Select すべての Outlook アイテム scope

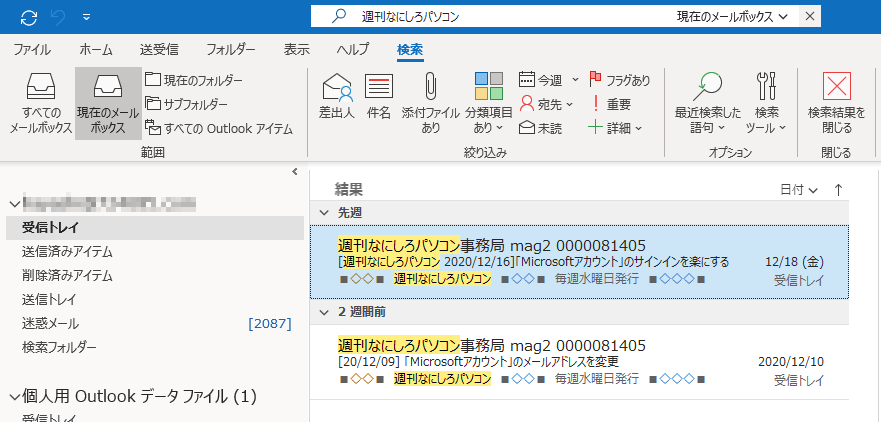click(219, 129)
